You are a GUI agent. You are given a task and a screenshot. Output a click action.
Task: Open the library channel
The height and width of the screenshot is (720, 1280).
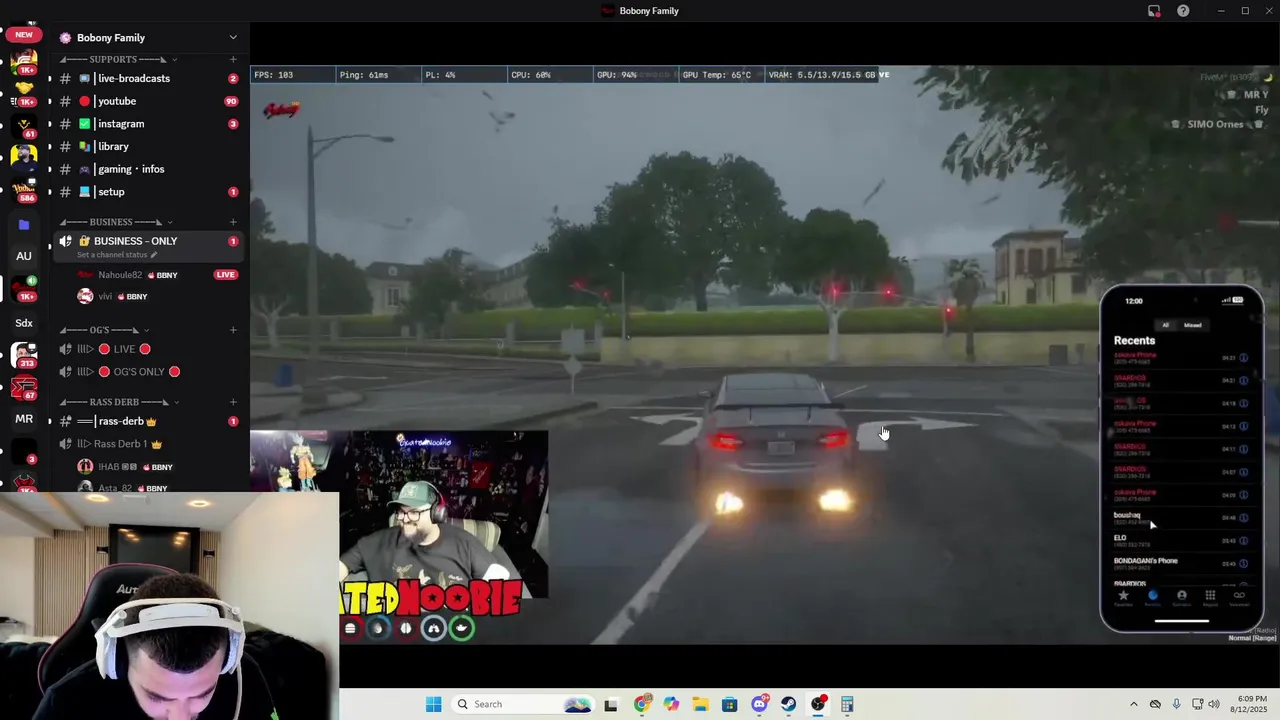tap(146, 146)
